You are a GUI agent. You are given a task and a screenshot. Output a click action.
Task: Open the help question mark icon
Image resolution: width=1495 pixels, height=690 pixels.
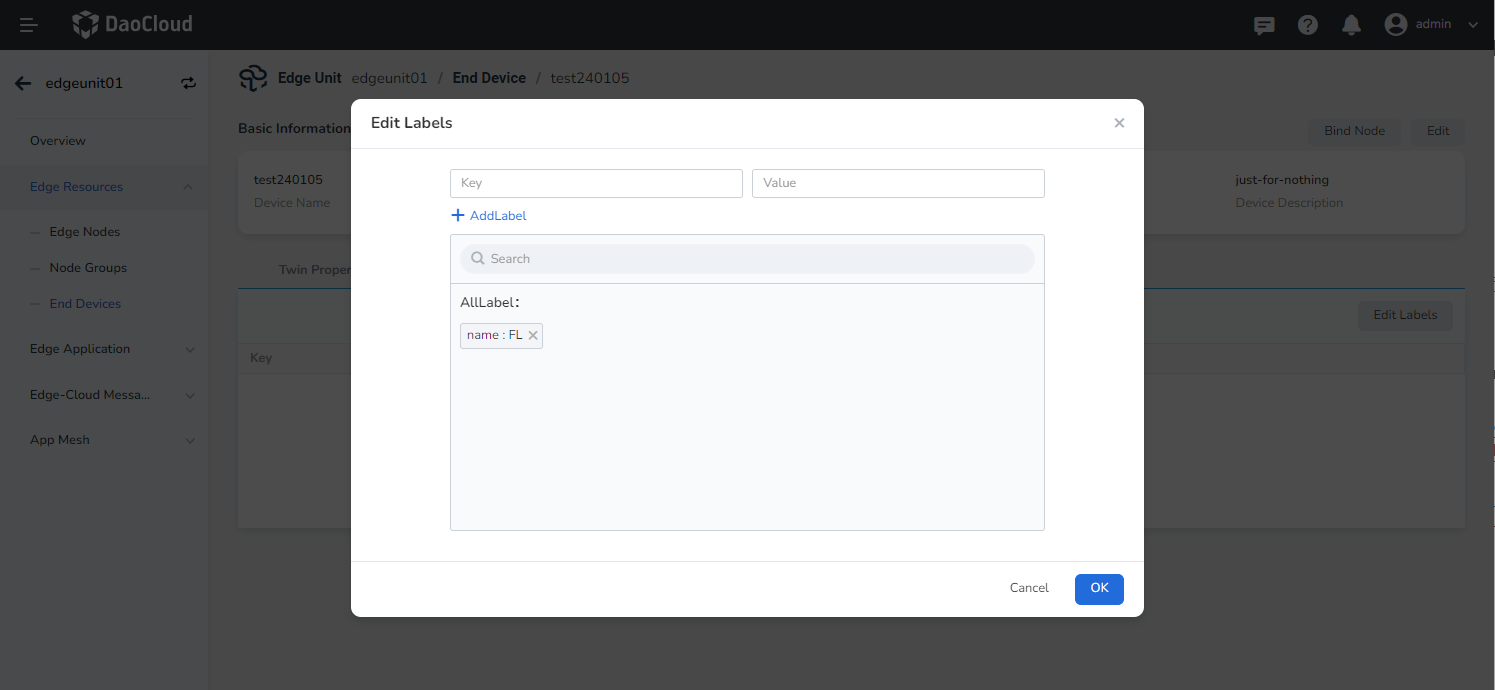[x=1308, y=25]
